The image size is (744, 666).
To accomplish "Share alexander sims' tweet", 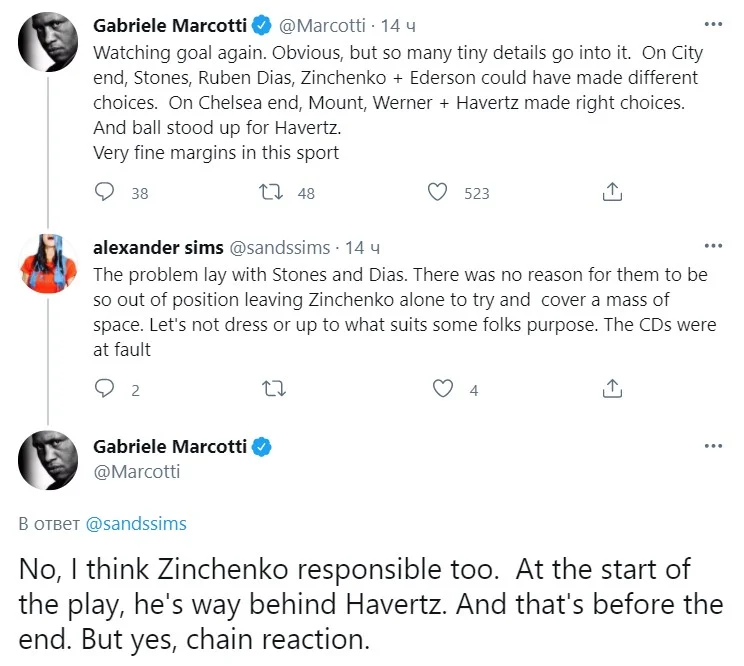I will pyautogui.click(x=615, y=389).
